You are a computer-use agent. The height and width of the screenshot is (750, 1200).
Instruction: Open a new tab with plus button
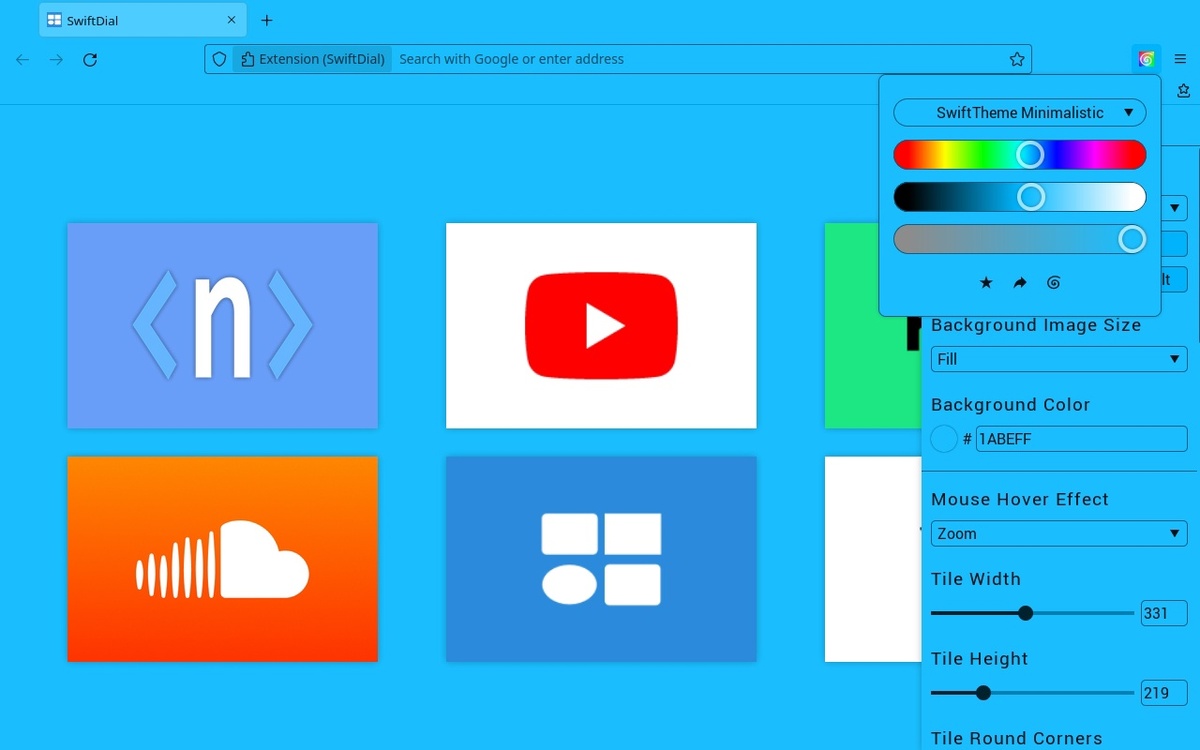pyautogui.click(x=266, y=20)
